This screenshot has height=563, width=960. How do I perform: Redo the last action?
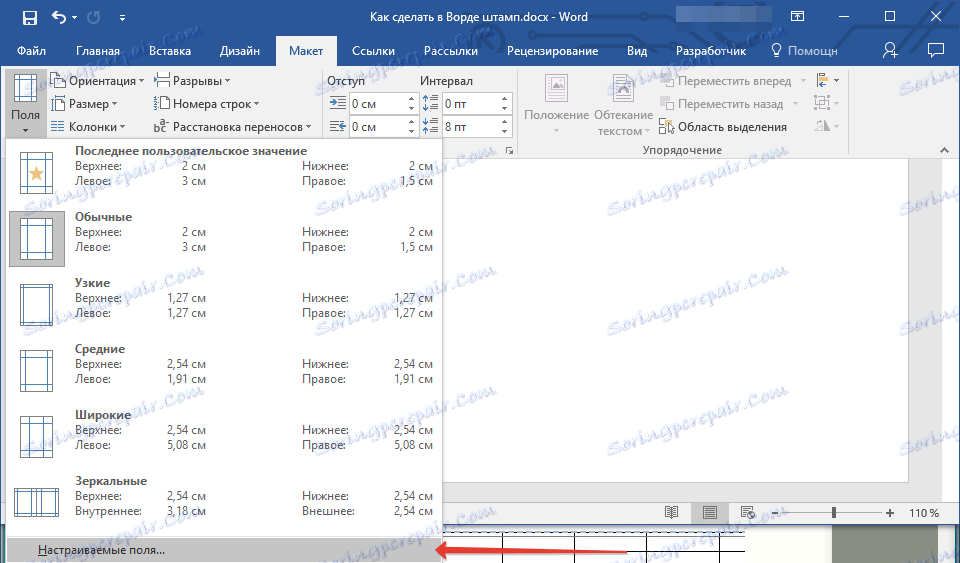click(94, 18)
